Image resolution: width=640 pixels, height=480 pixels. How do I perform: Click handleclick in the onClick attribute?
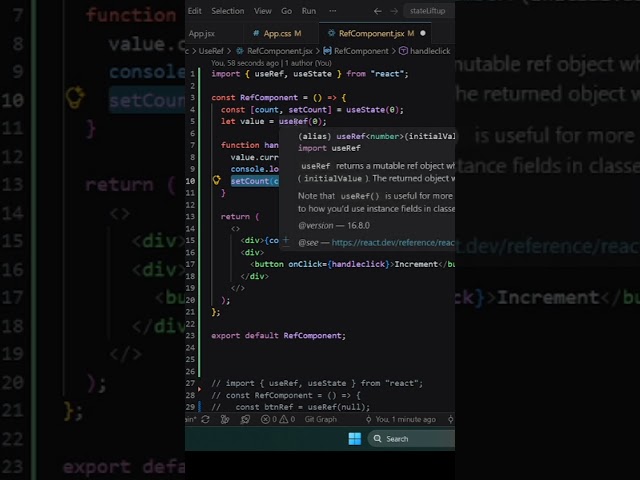click(358, 264)
